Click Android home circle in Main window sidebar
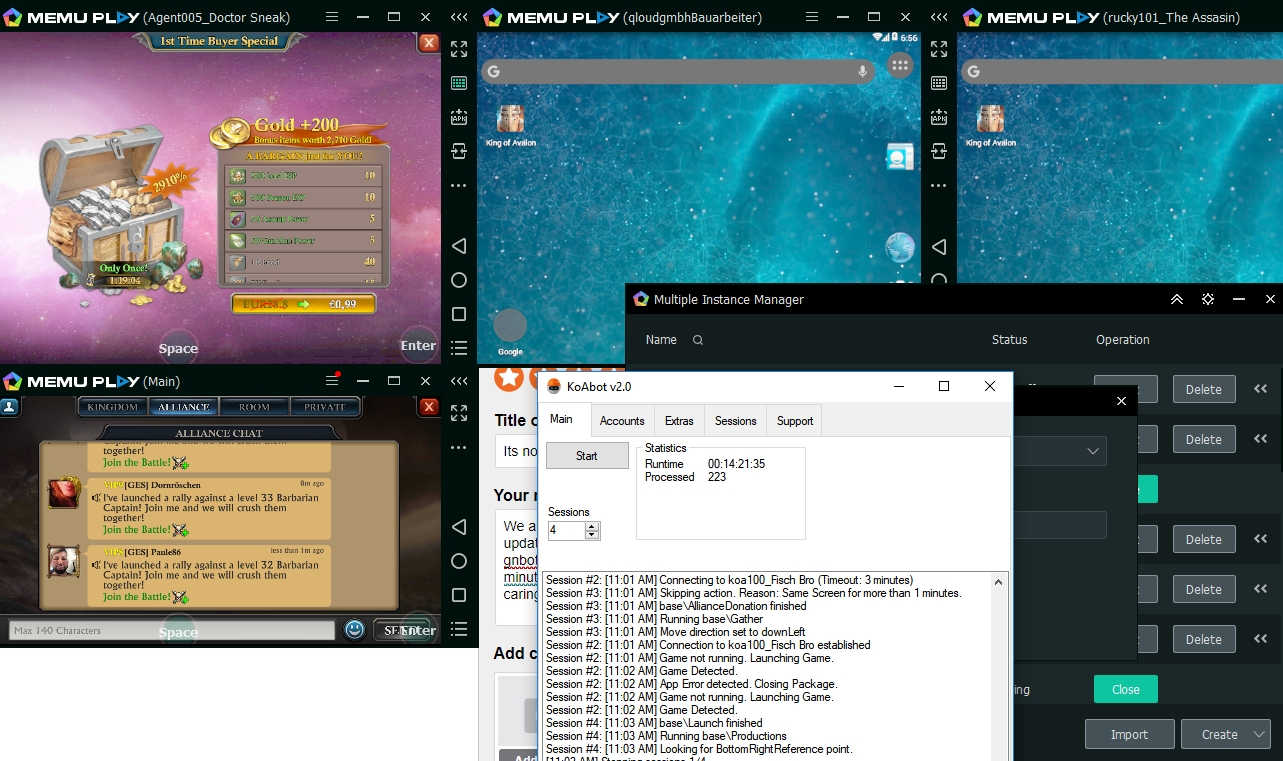 coord(459,561)
